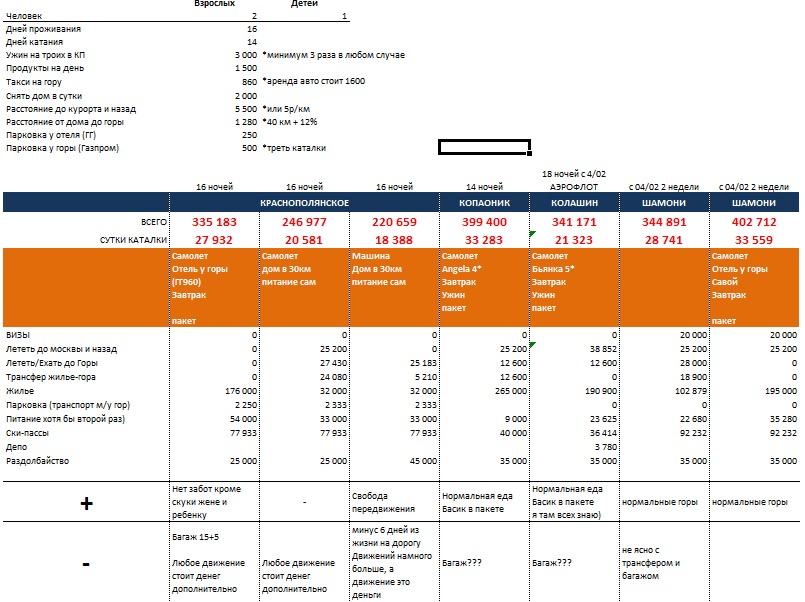805x602 pixels.
Task: Select the 'Депо' value 3 780
Action: pos(606,447)
